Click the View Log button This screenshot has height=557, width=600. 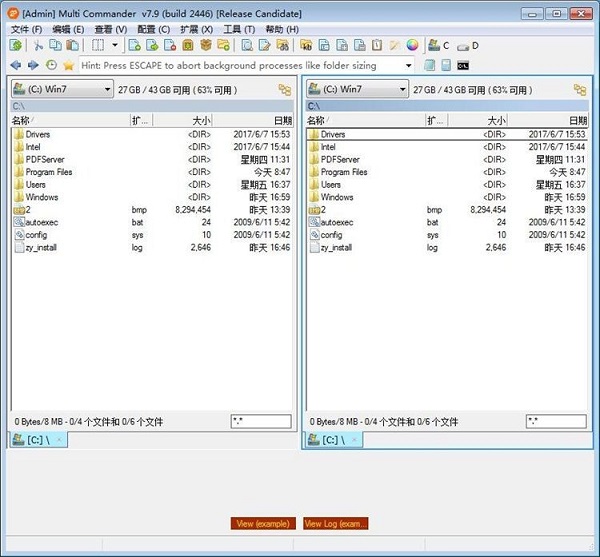pyautogui.click(x=335, y=523)
